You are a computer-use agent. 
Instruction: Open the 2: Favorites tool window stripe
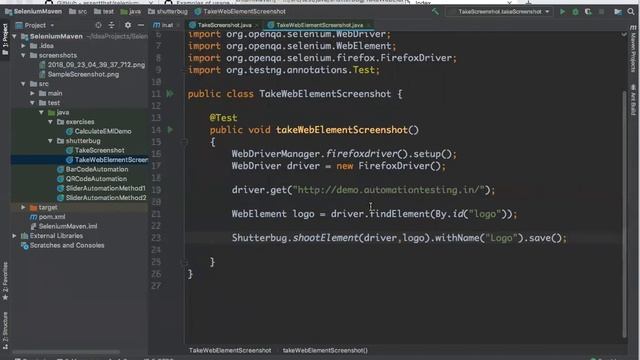click(x=5, y=282)
